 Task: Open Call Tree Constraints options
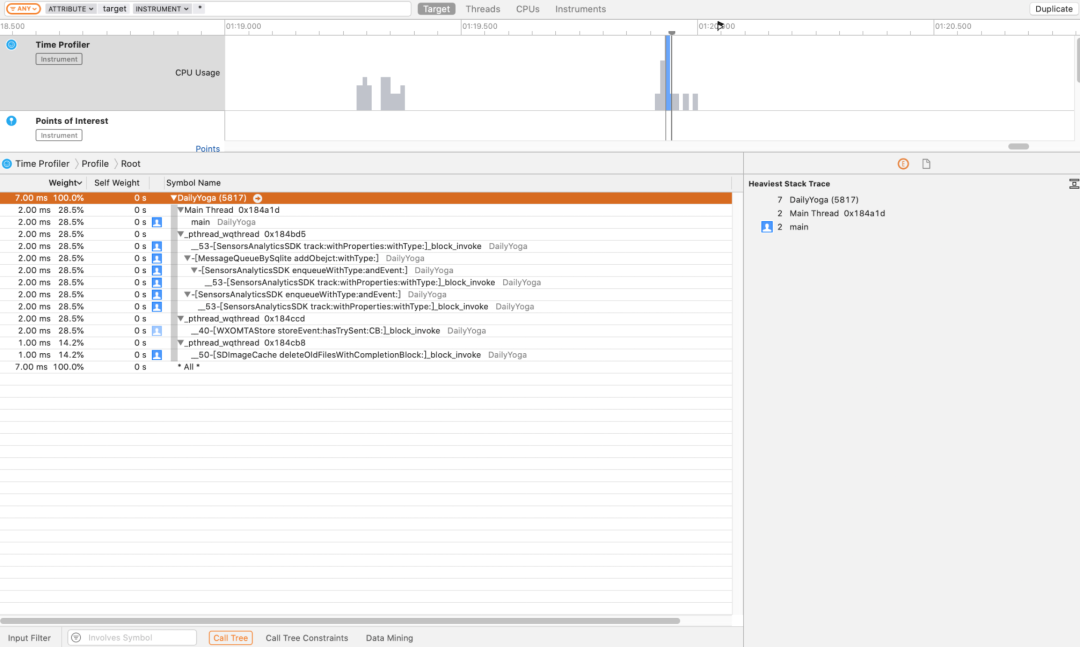click(307, 638)
